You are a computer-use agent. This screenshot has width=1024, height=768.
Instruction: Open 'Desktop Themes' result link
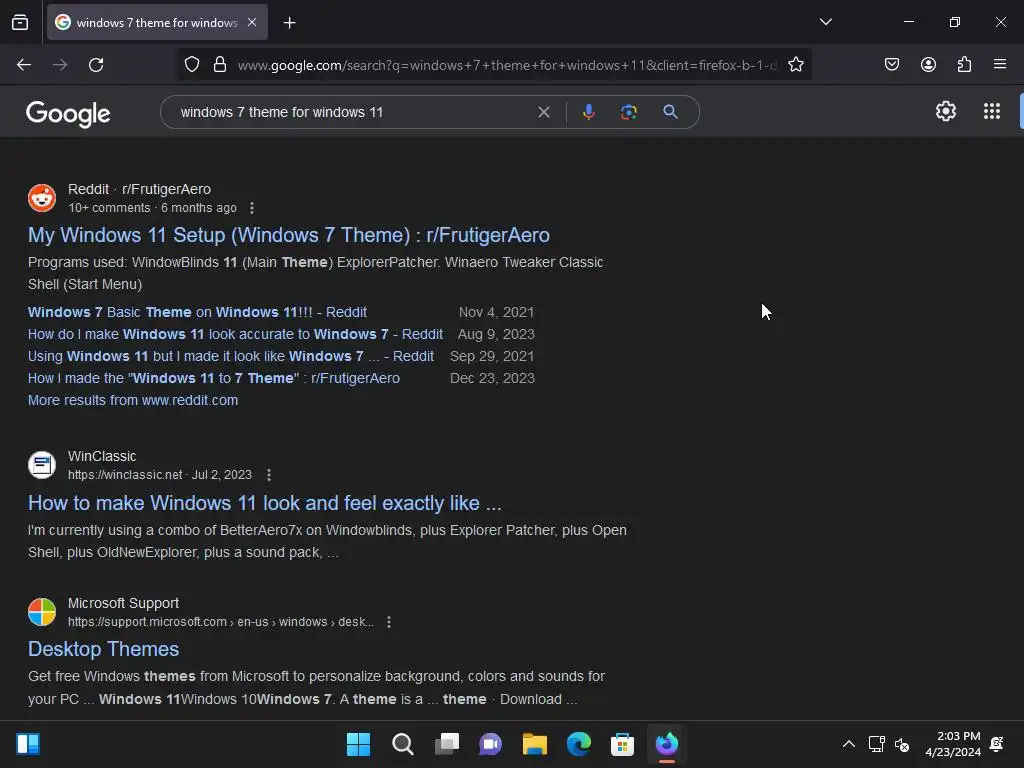(103, 649)
